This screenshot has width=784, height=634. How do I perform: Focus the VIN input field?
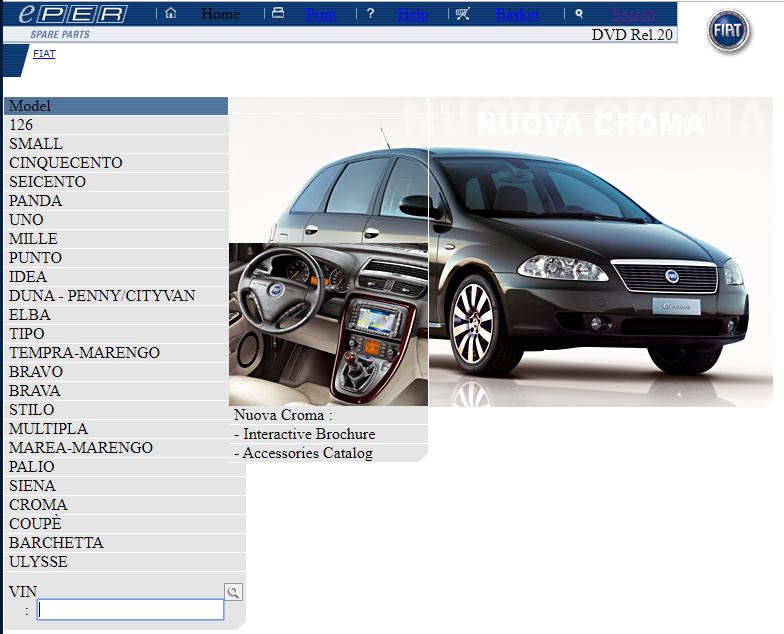tap(130, 610)
